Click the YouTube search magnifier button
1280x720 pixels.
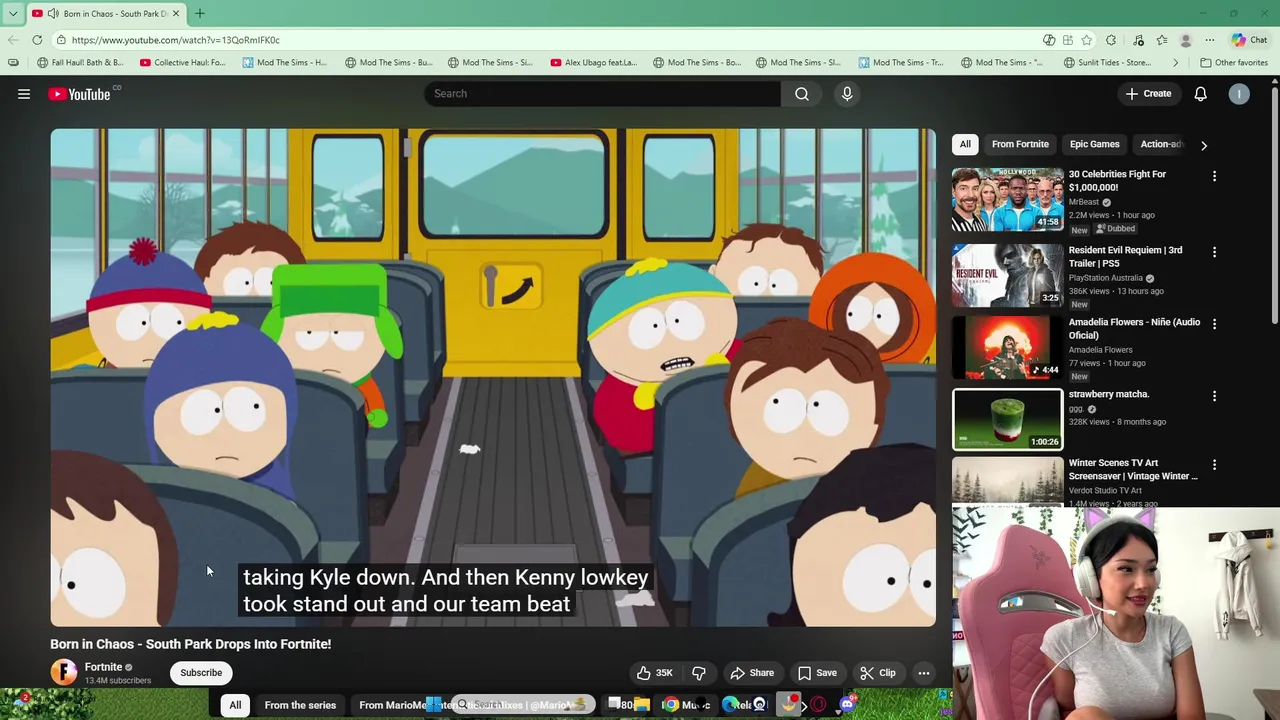point(802,94)
